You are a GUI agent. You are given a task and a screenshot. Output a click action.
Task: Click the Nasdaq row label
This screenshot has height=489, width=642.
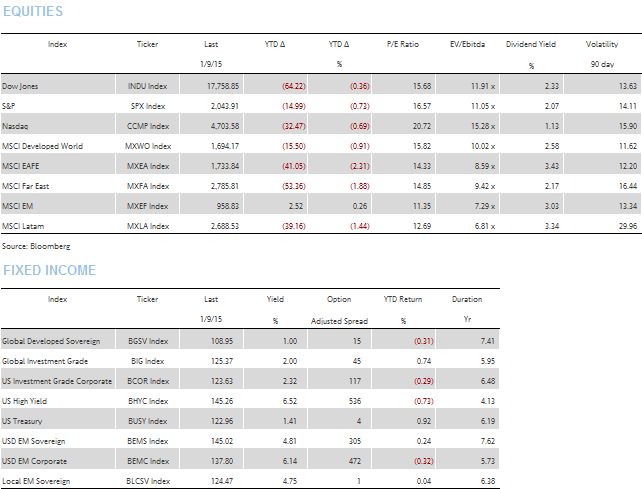(x=16, y=125)
